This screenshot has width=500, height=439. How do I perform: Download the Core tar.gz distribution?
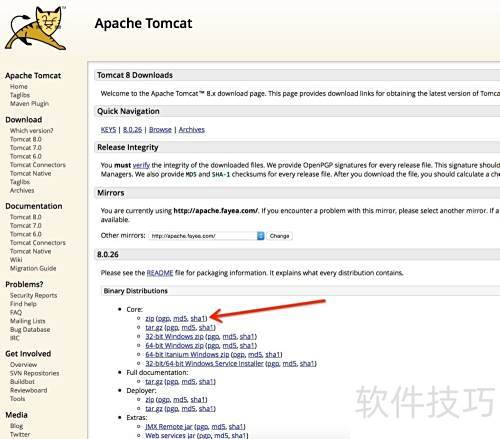pos(154,328)
